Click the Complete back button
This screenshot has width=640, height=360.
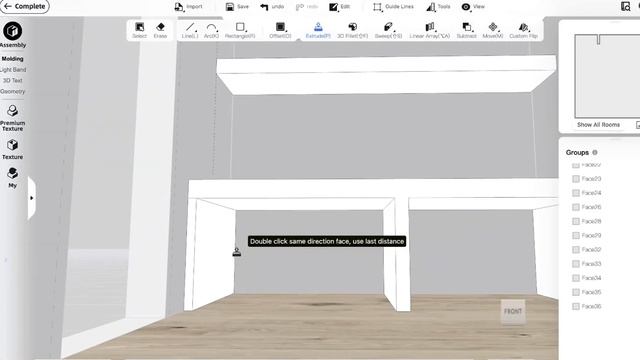coord(25,7)
